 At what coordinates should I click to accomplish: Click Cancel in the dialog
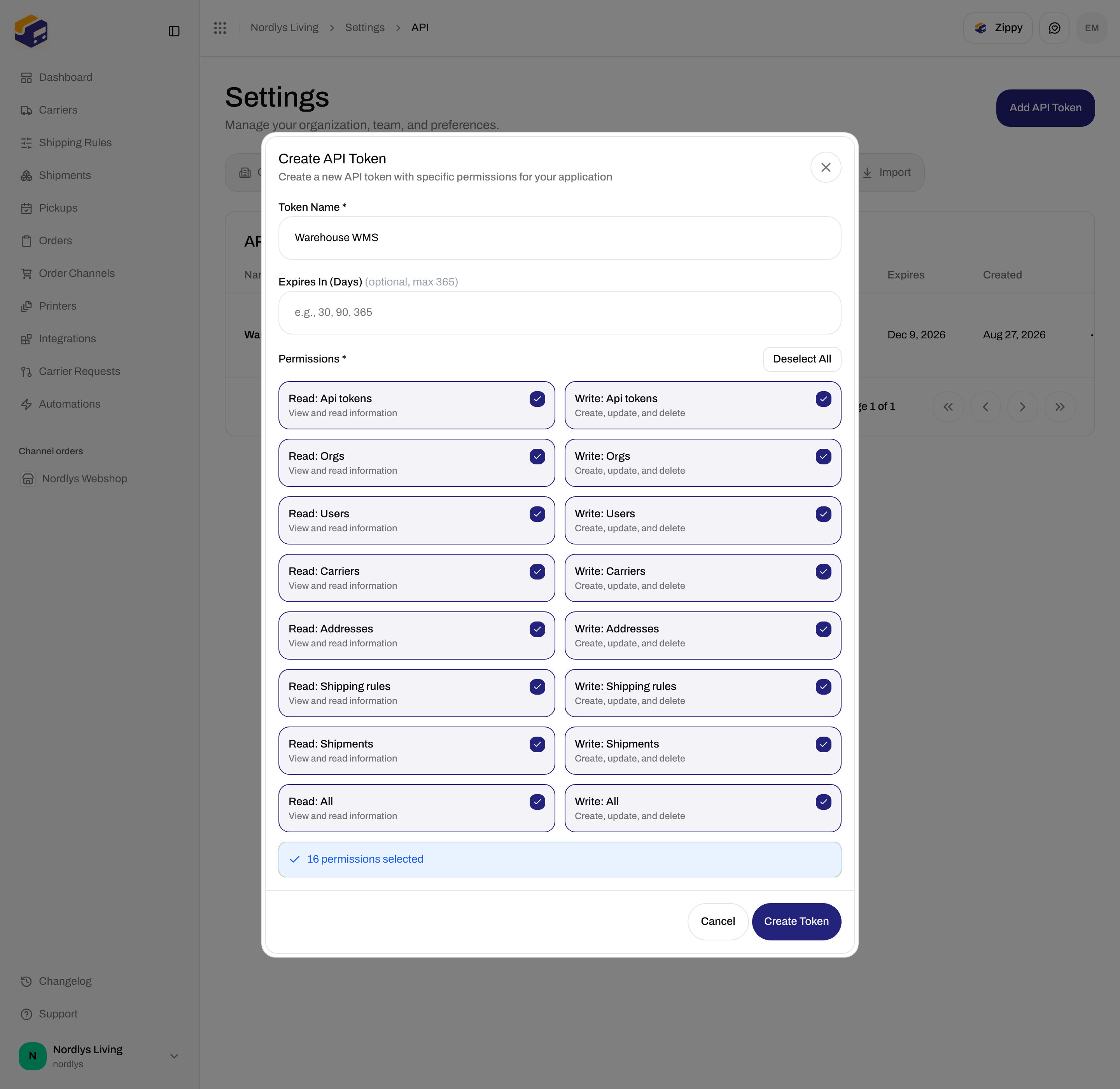[717, 921]
